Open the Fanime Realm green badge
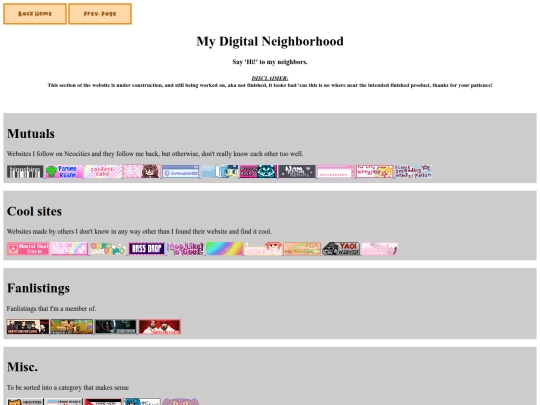 click(x=64, y=172)
